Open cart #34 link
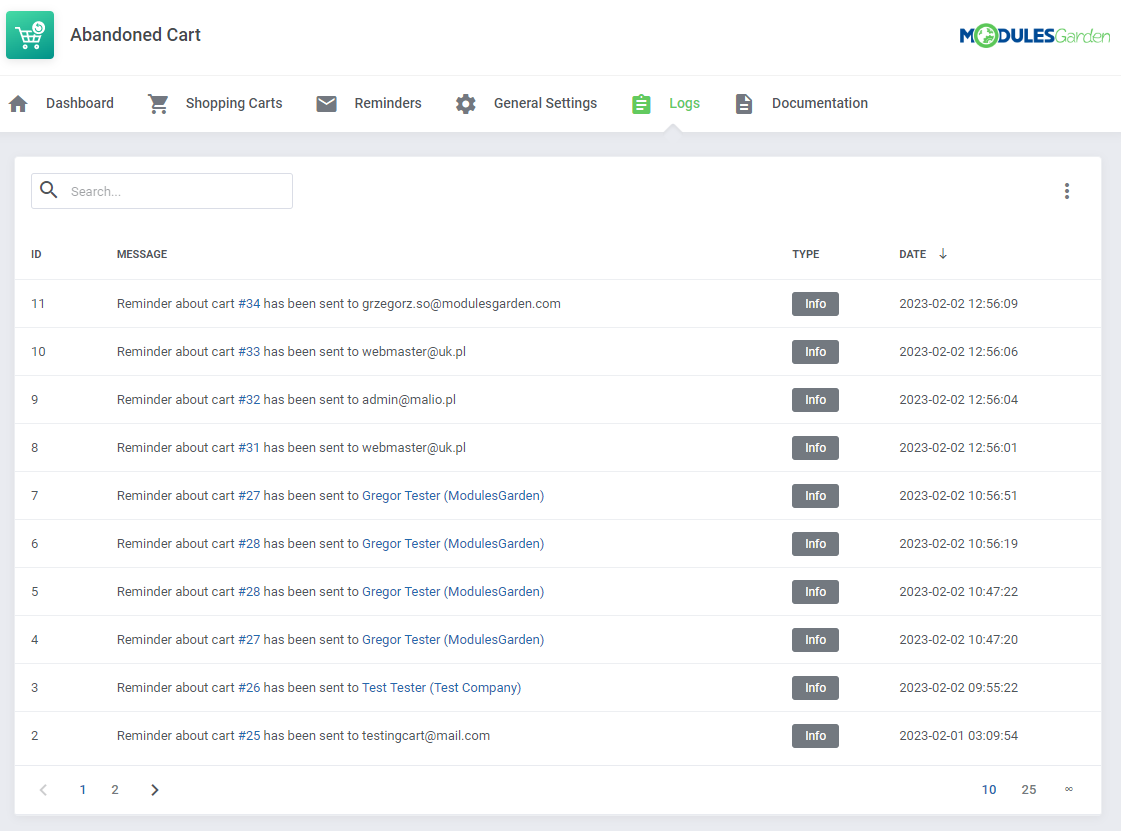Viewport: 1121px width, 831px height. pos(249,304)
